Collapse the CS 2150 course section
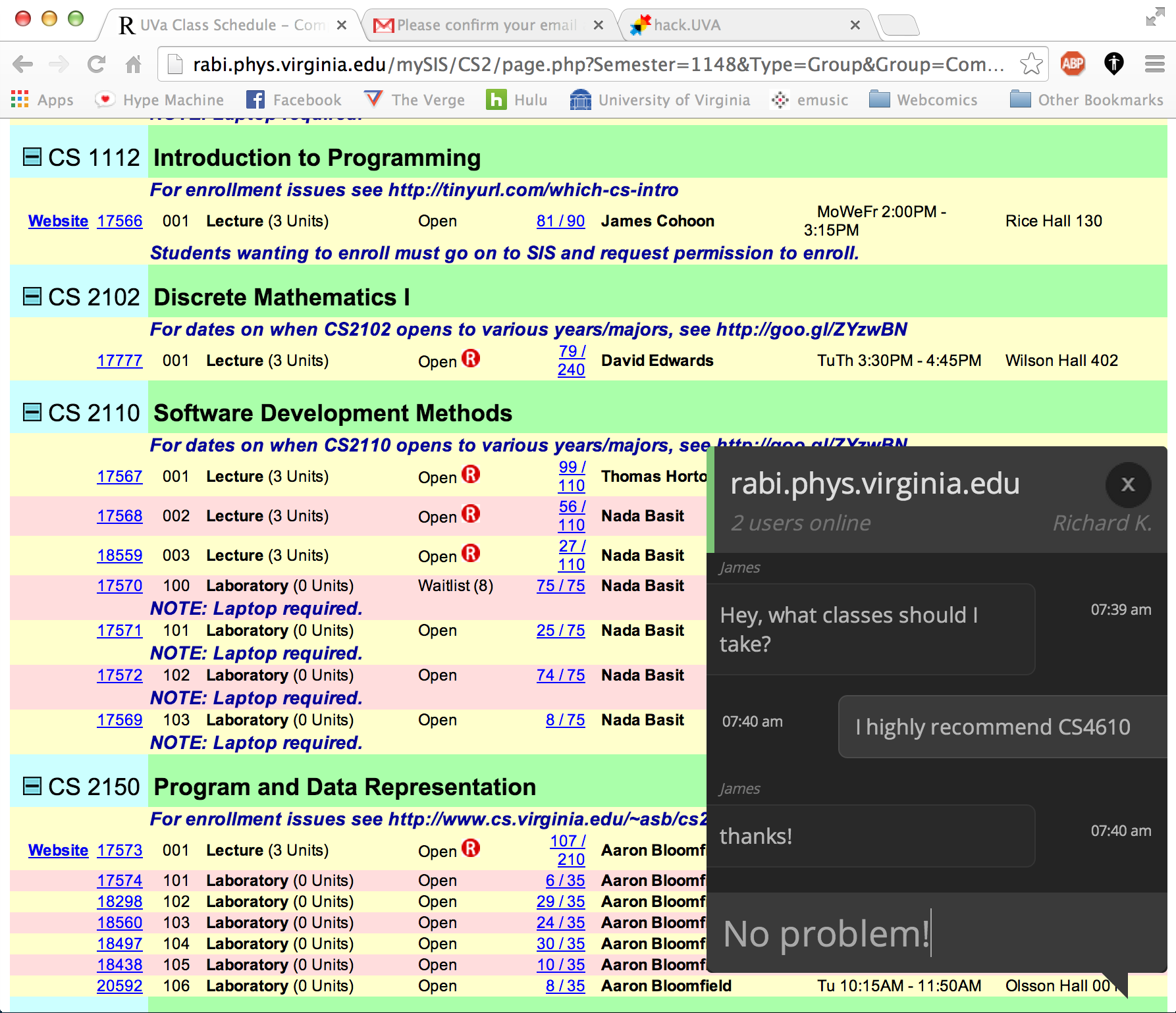This screenshot has height=1013, width=1176. coord(32,786)
